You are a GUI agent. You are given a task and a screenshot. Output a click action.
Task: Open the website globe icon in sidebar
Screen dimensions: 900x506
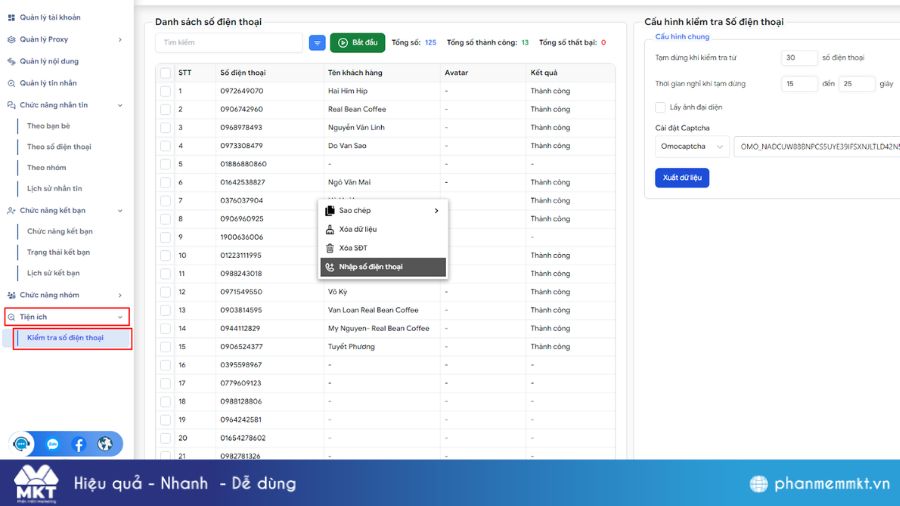click(x=104, y=443)
